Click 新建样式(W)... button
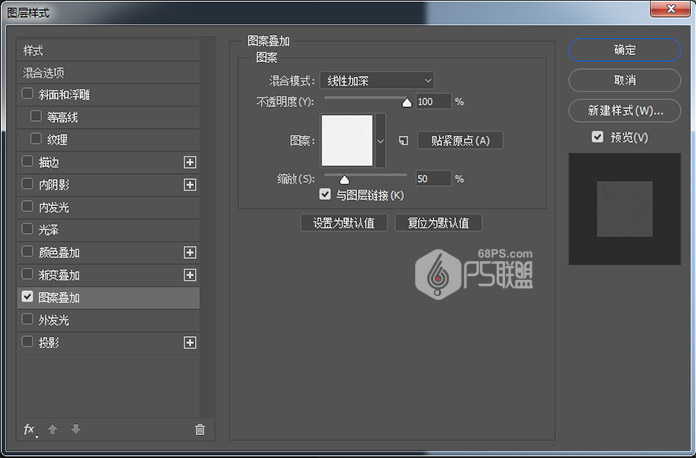Viewport: 696px width, 458px height. tap(625, 111)
